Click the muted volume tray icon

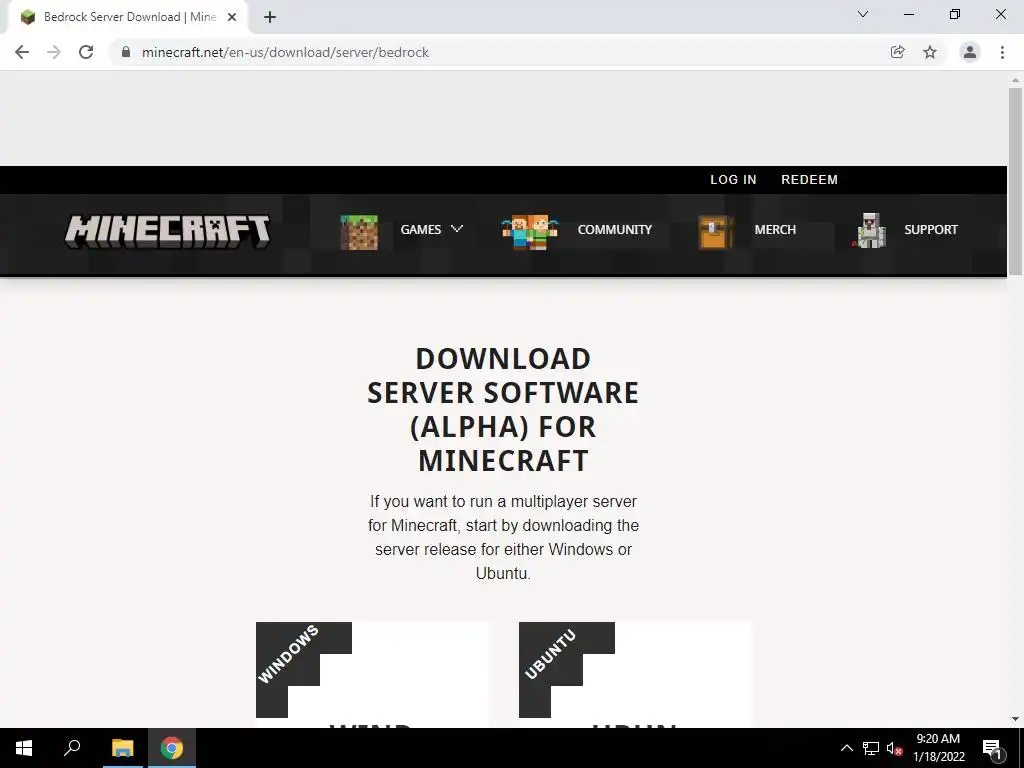[x=894, y=748]
